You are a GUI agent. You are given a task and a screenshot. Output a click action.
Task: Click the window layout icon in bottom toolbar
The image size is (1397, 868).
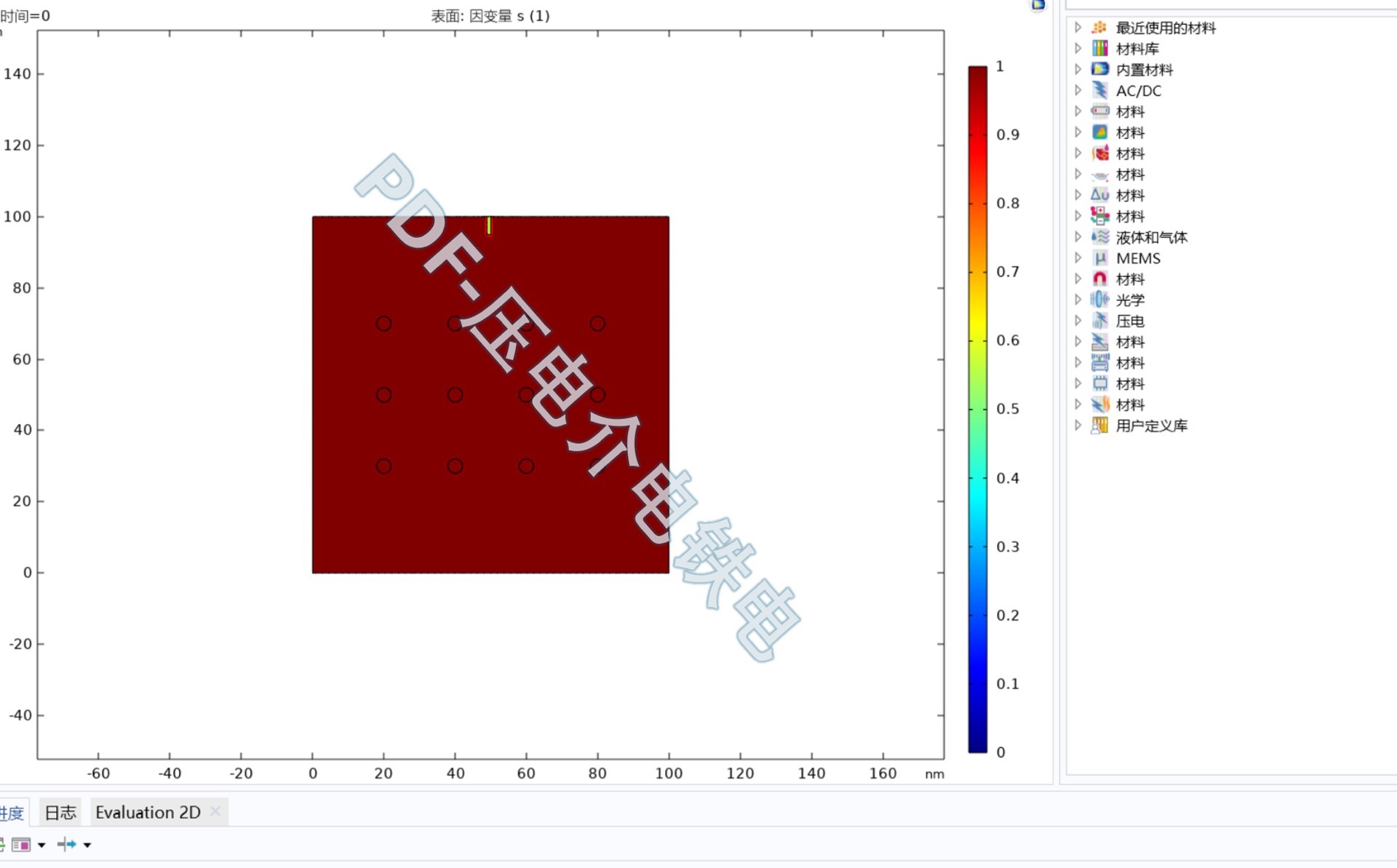click(x=21, y=845)
